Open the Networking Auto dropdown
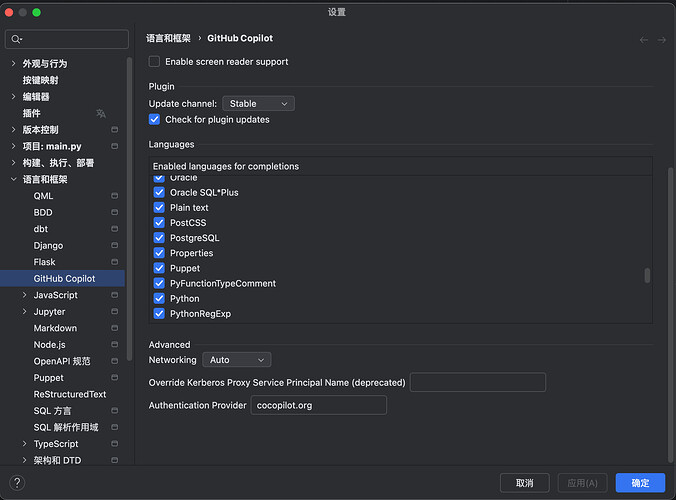The height and width of the screenshot is (500, 676). click(x=237, y=359)
